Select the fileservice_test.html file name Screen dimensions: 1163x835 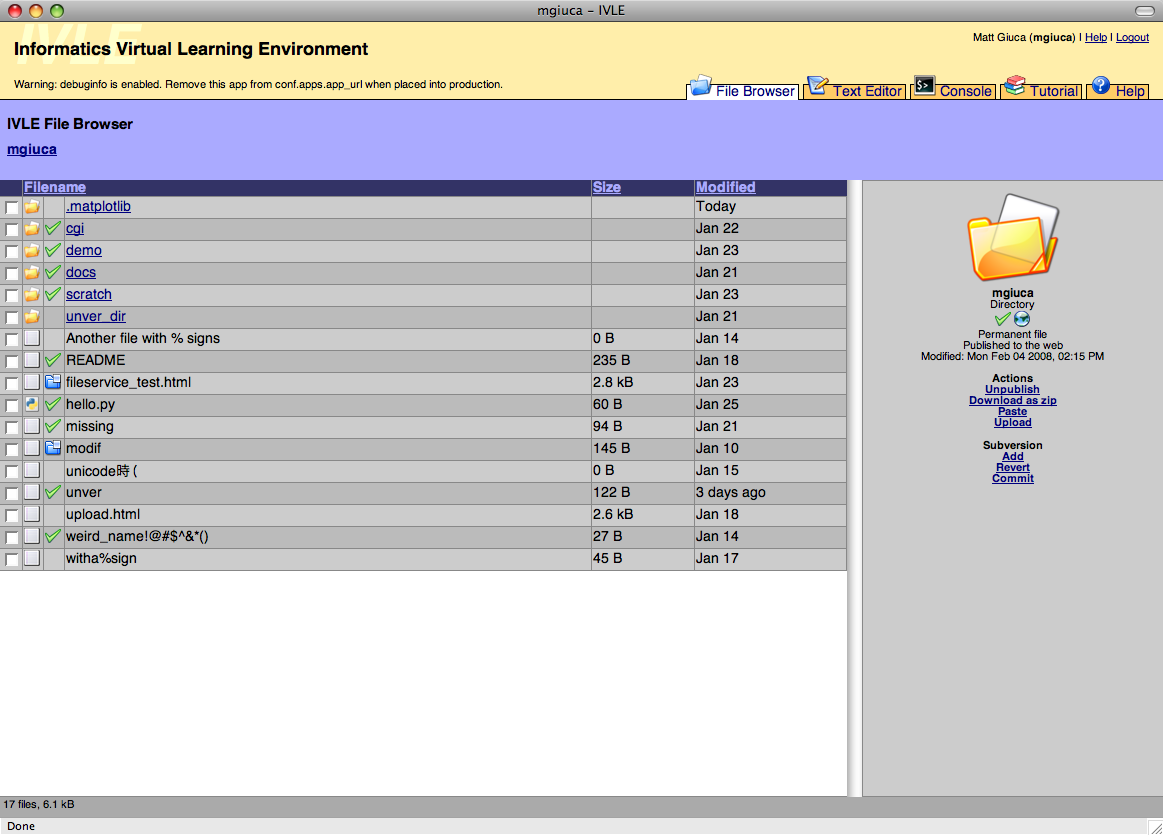point(128,383)
